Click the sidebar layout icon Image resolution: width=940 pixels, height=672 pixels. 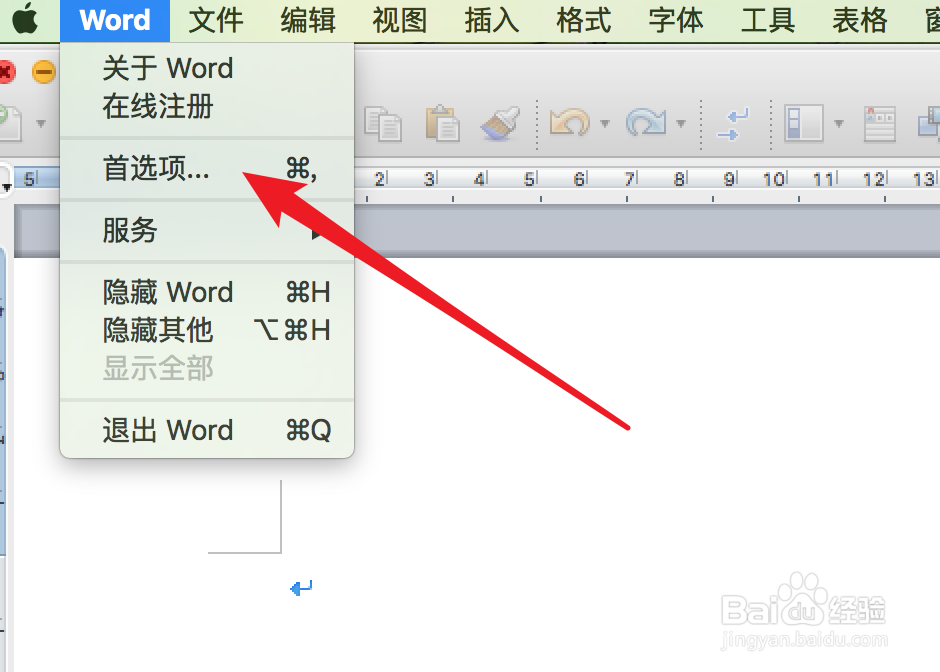(804, 123)
